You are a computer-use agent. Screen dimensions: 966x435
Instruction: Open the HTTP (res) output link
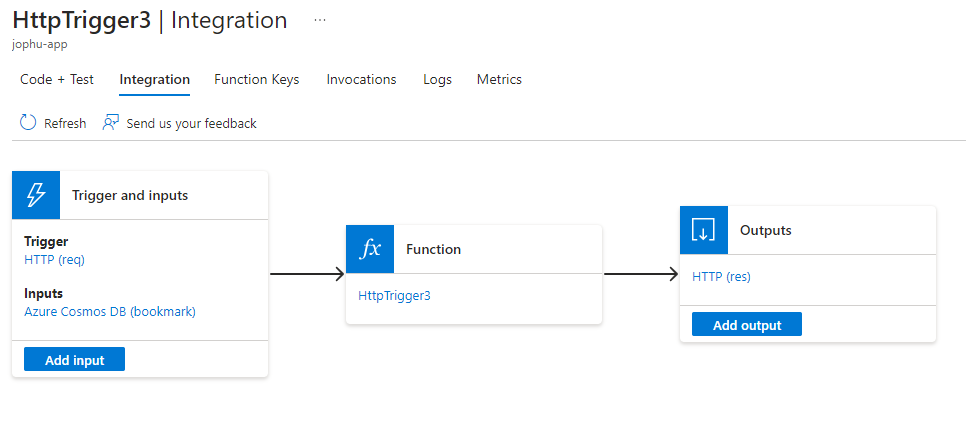click(x=721, y=276)
